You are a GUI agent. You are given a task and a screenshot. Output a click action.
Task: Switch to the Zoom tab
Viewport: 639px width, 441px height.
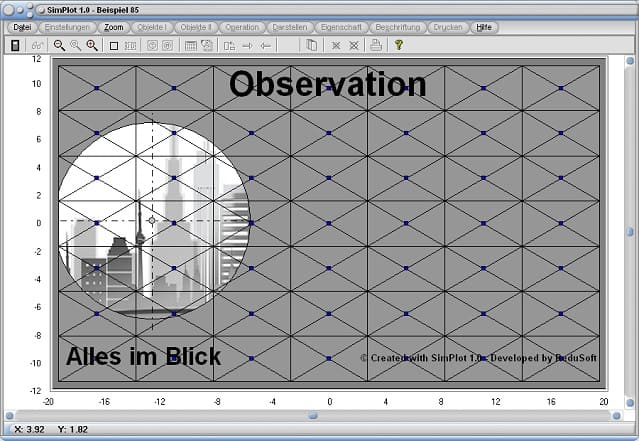coord(114,27)
